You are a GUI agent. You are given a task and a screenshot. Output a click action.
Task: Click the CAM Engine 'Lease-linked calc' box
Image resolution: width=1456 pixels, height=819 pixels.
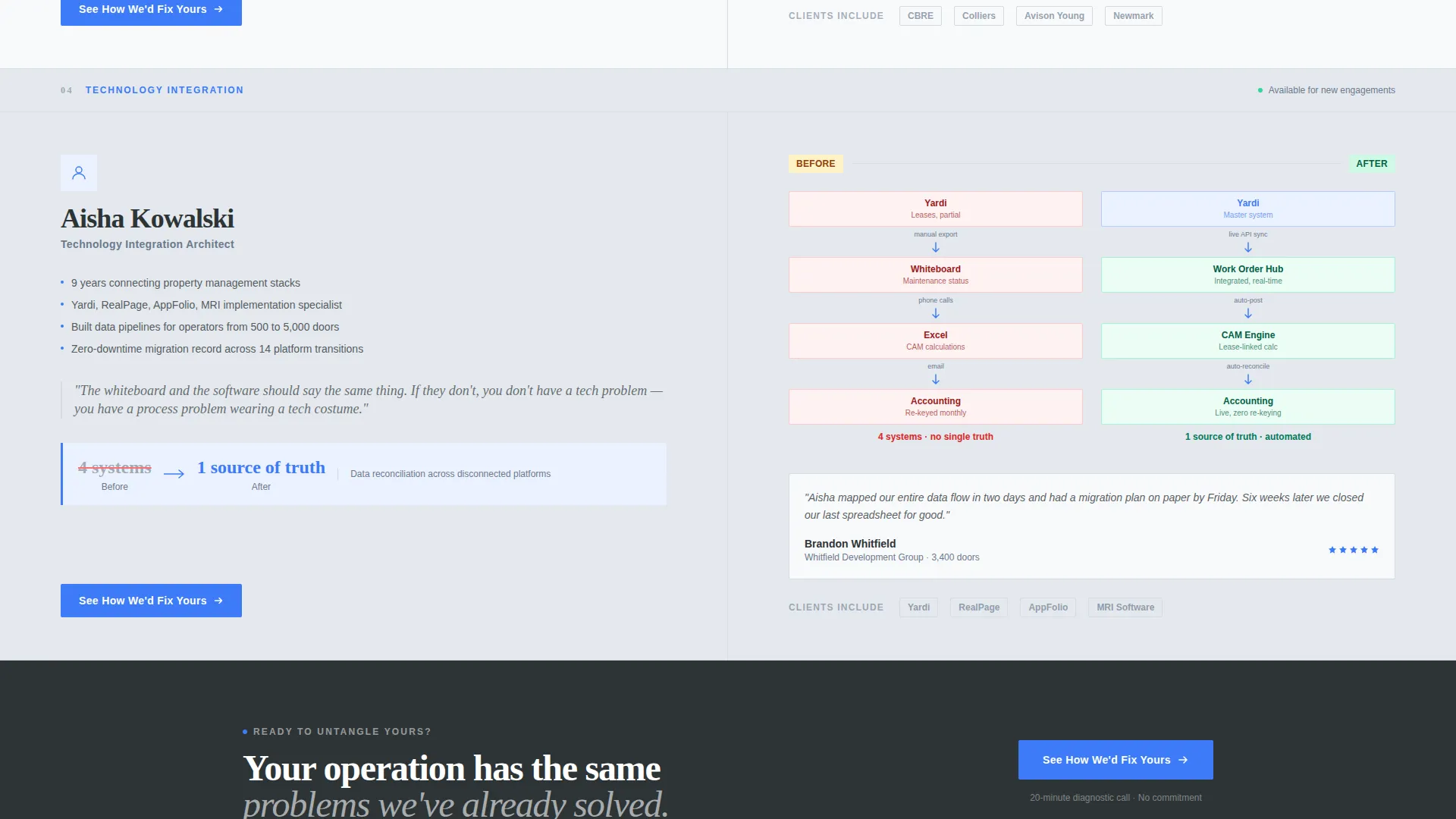pos(1248,340)
